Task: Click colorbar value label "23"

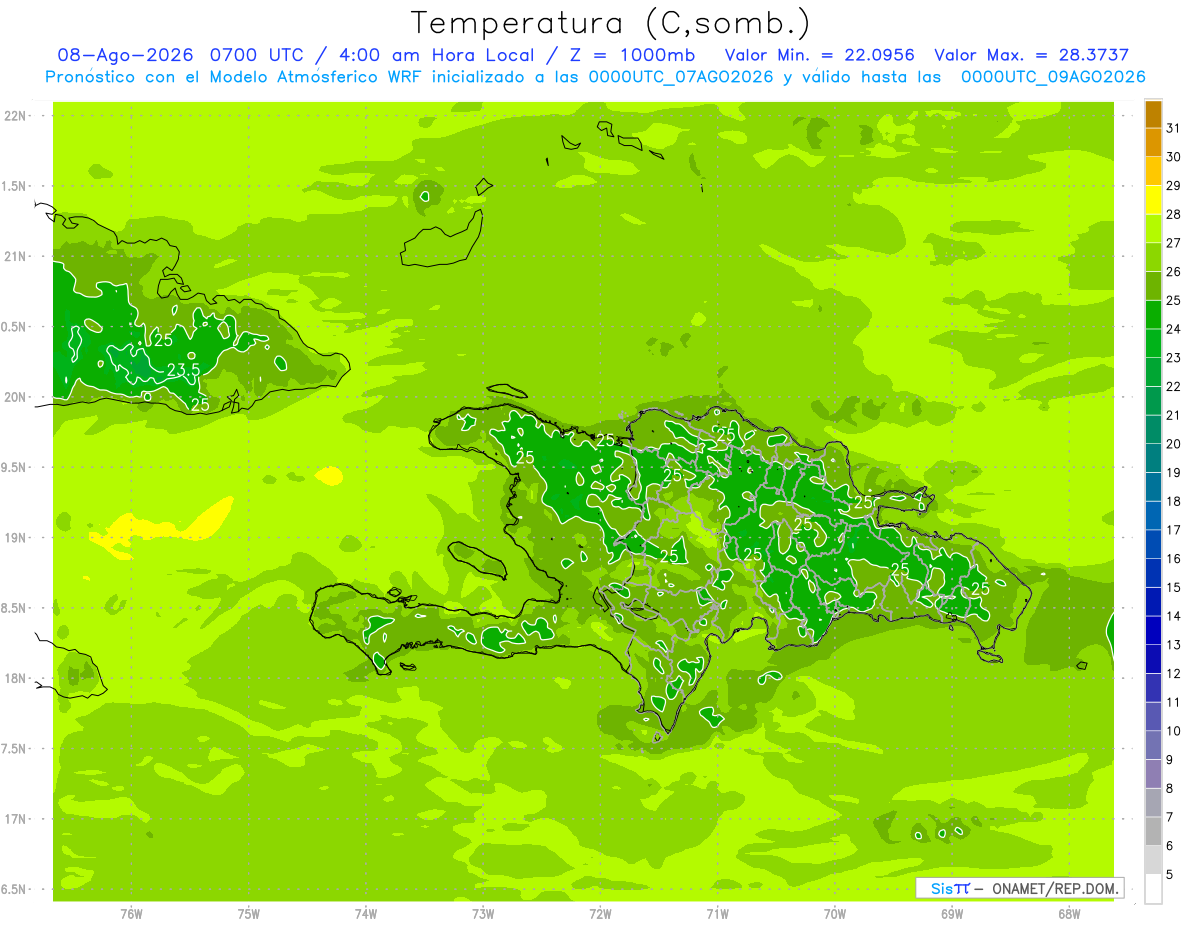Action: point(1173,358)
